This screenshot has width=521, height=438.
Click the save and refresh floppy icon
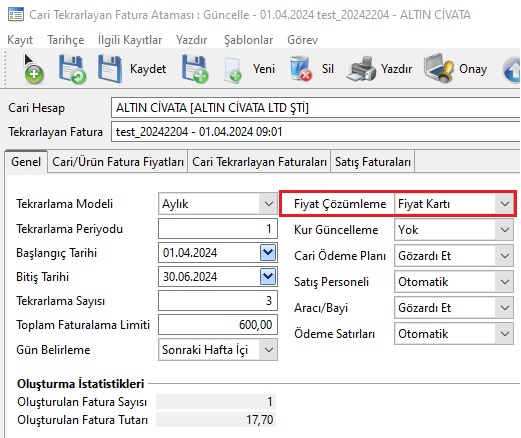[x=73, y=69]
